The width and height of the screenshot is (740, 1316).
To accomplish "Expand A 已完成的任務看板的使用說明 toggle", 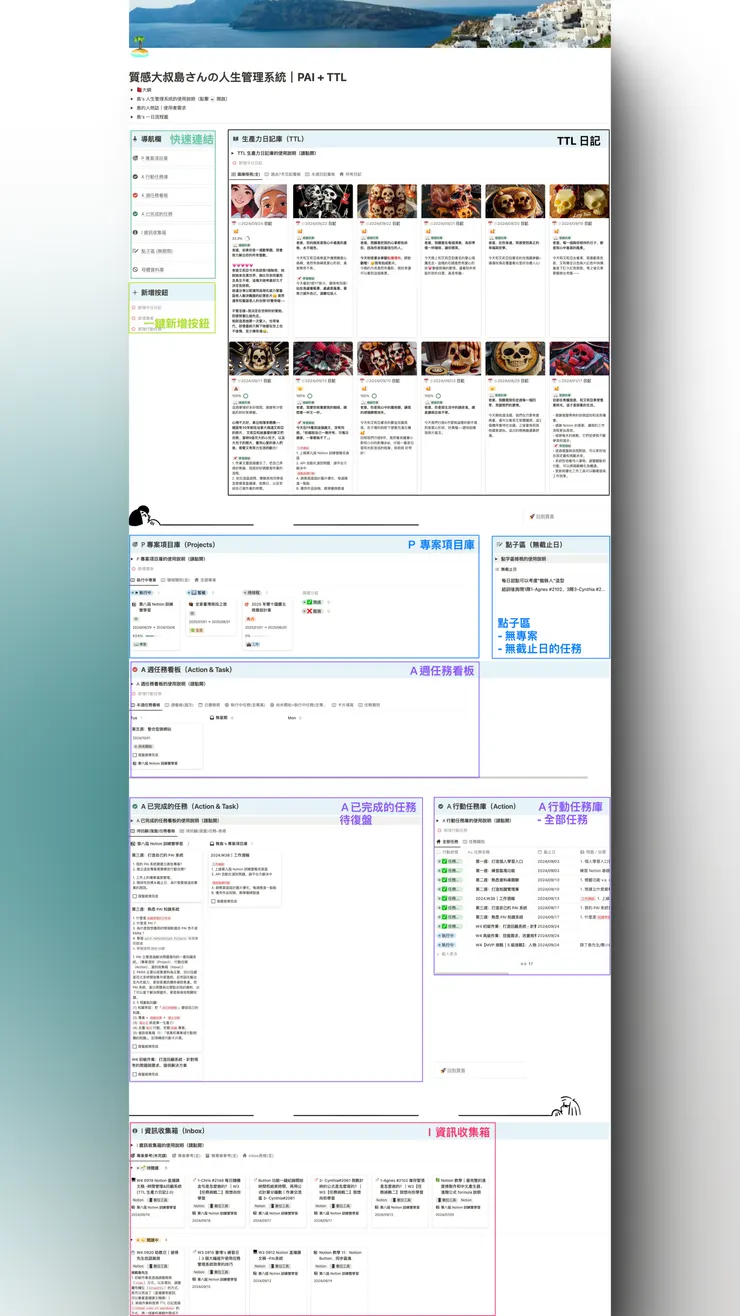I will [134, 820].
